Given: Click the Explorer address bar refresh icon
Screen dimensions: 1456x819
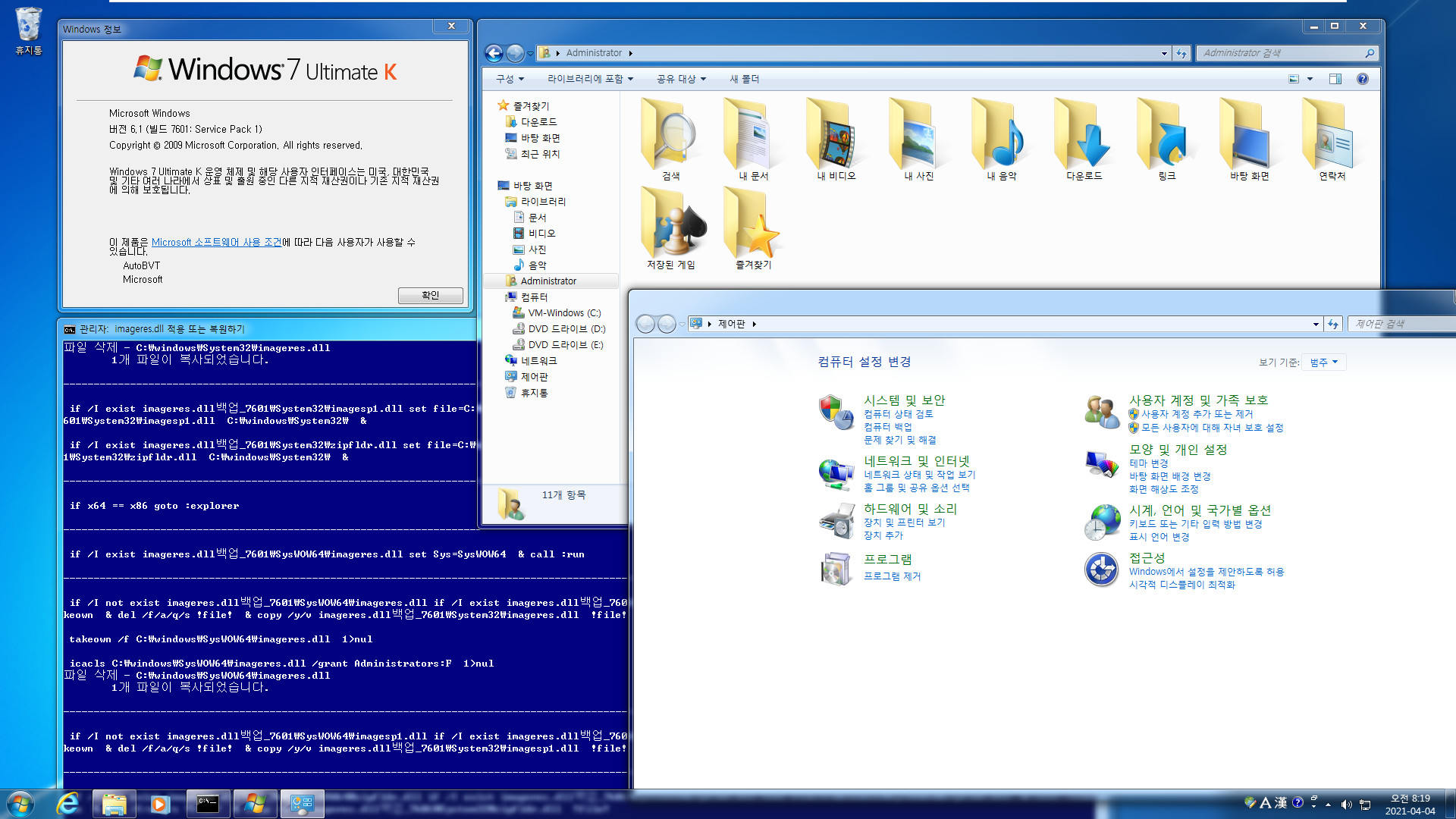Looking at the screenshot, I should (x=1181, y=53).
